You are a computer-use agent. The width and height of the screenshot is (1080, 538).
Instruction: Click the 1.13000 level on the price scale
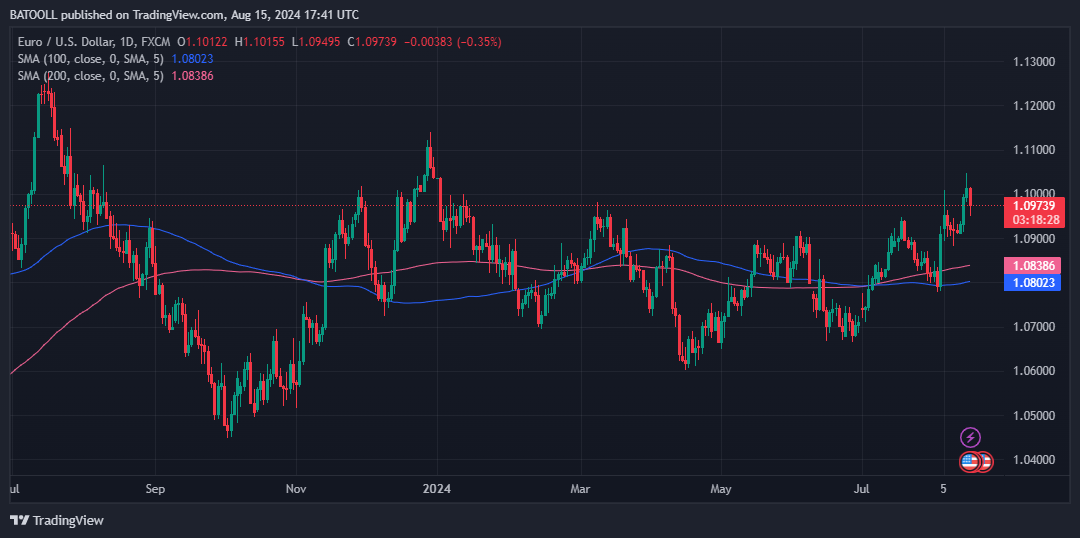(1035, 62)
